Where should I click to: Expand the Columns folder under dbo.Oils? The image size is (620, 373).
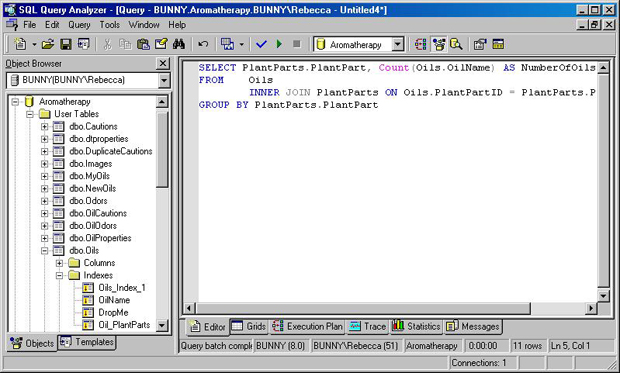[x=59, y=263]
